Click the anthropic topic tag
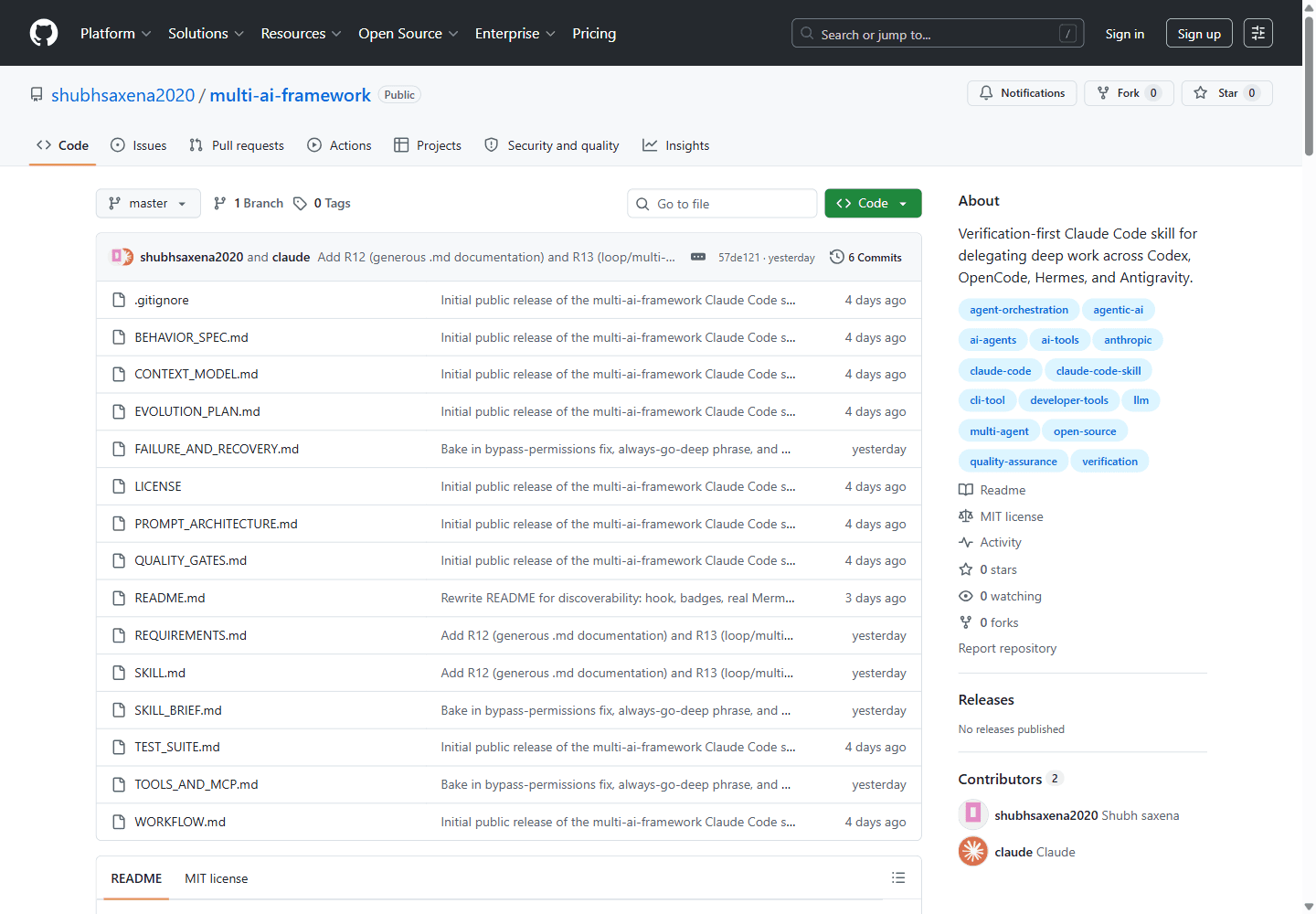This screenshot has height=914, width=1316. pos(1128,340)
